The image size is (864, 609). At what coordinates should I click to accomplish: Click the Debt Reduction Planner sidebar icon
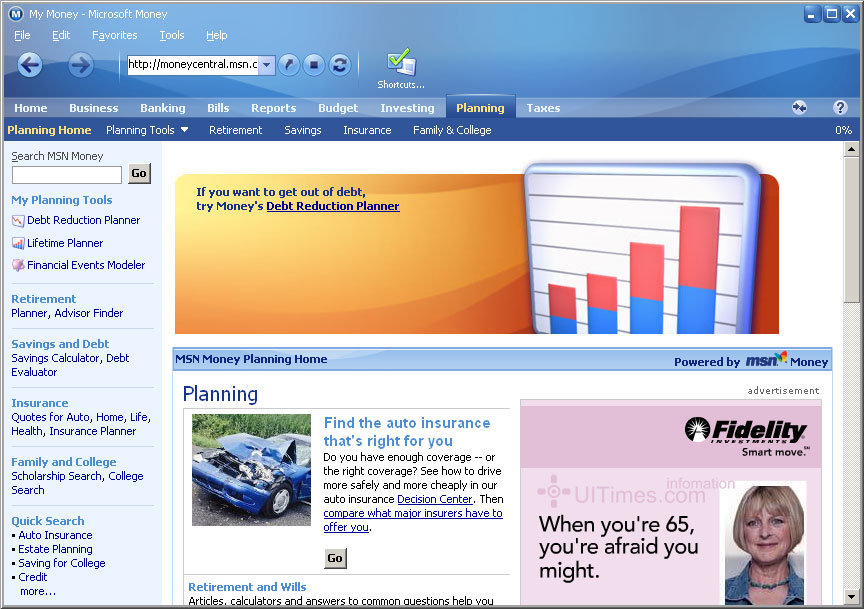(18, 221)
